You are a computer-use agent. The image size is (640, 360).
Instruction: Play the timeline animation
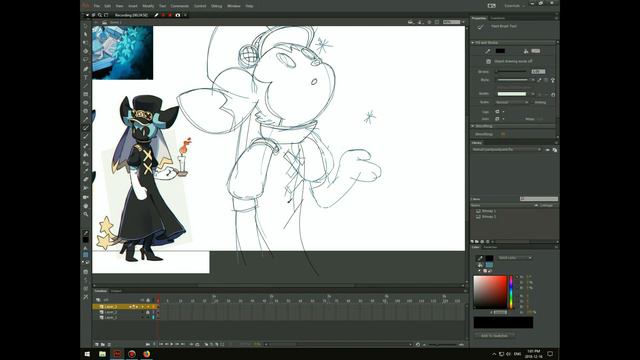172,344
